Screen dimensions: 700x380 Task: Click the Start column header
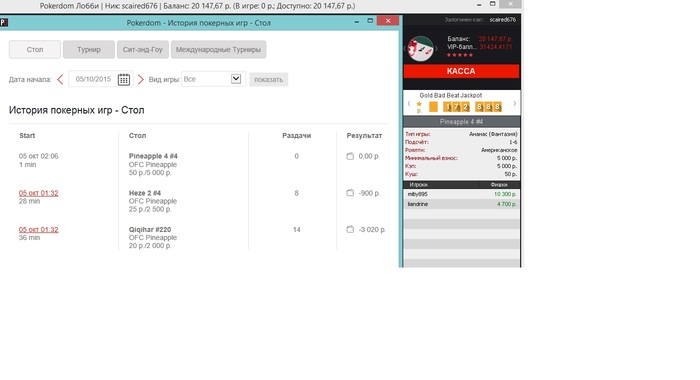pos(27,135)
